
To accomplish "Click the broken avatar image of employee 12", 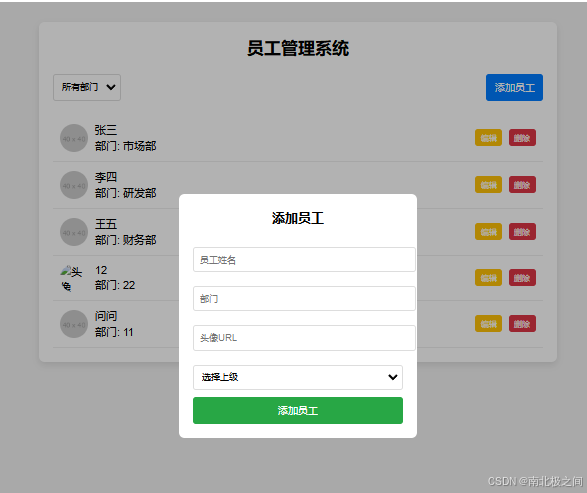I will tap(71, 278).
